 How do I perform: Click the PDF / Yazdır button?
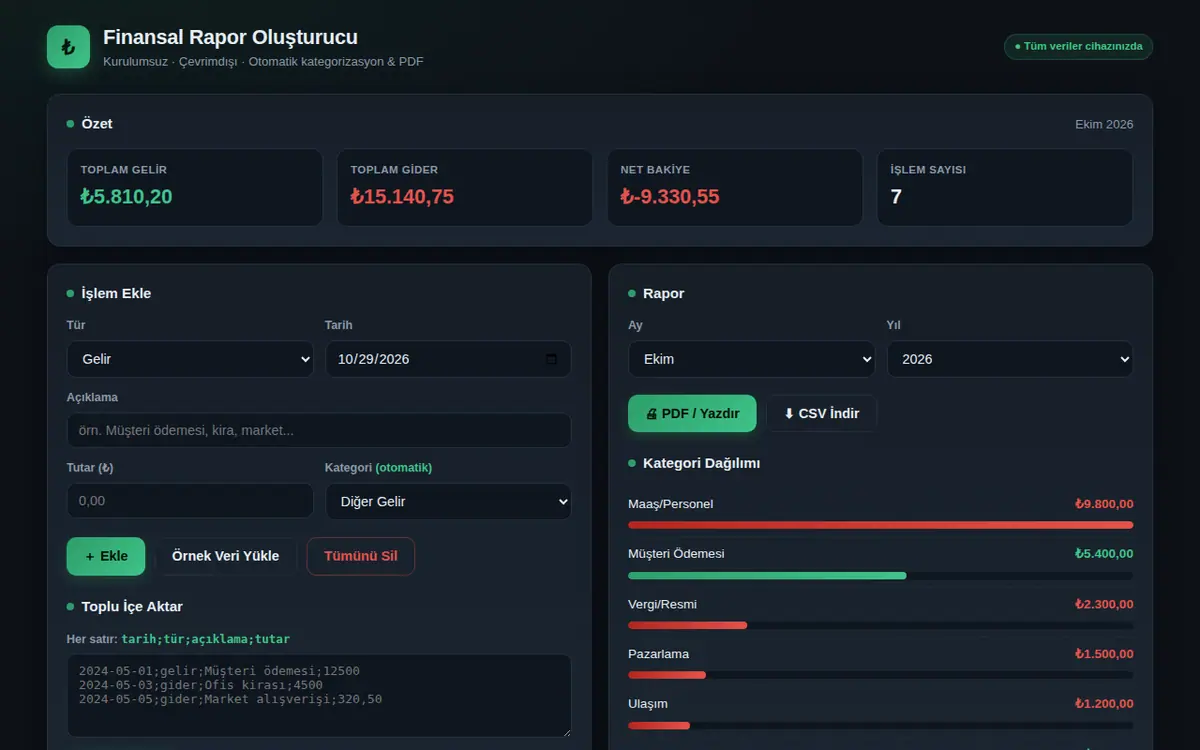[x=692, y=413]
